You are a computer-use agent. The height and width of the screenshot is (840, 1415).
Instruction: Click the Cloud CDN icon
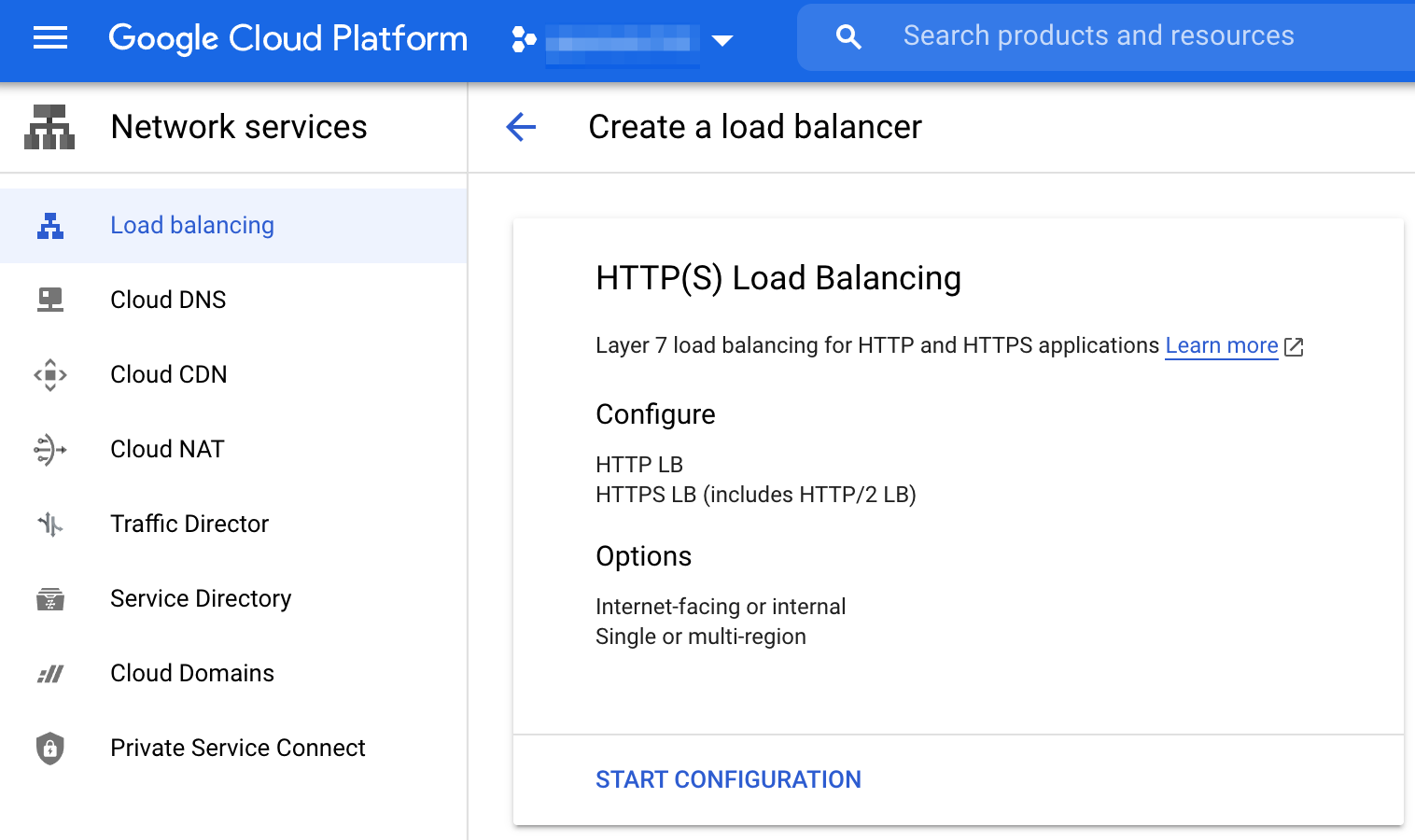coord(50,374)
